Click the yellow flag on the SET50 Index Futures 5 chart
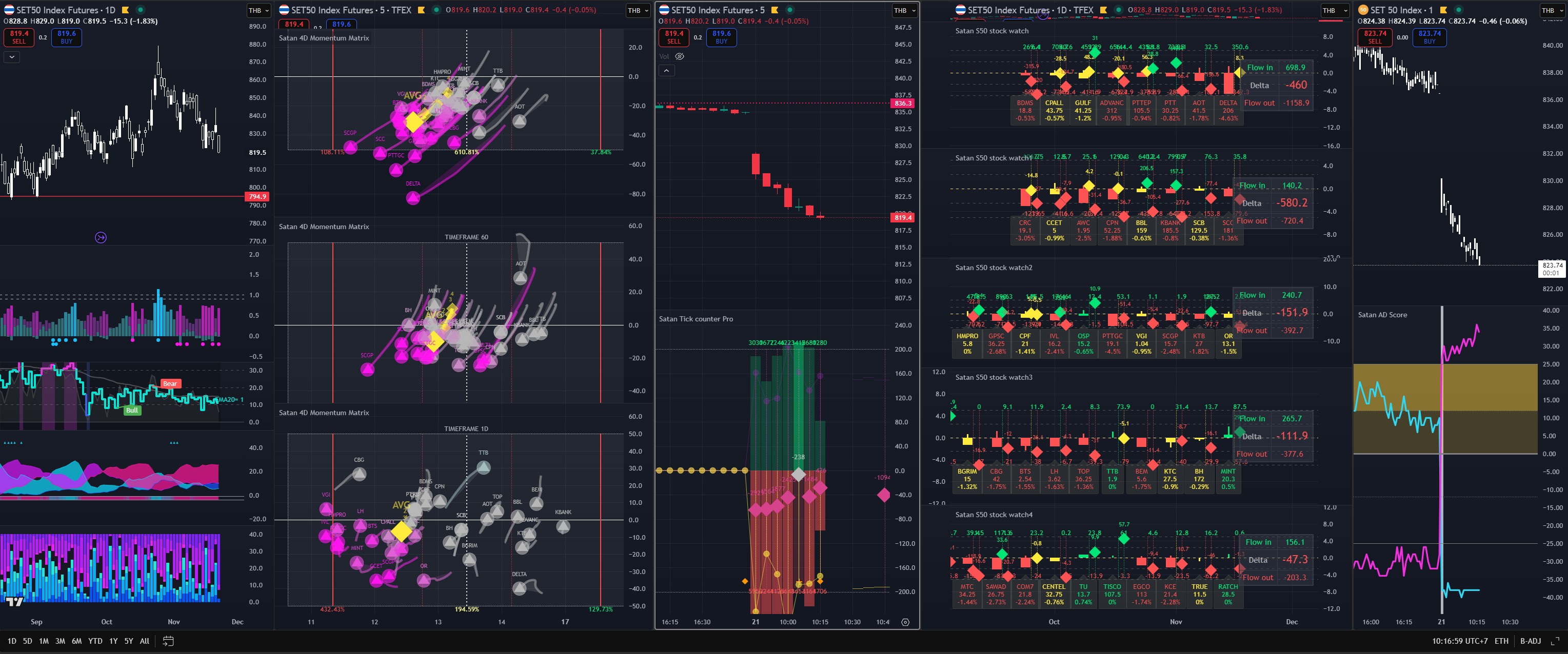Screen dimensions: 1568x654 pyautogui.click(x=775, y=10)
